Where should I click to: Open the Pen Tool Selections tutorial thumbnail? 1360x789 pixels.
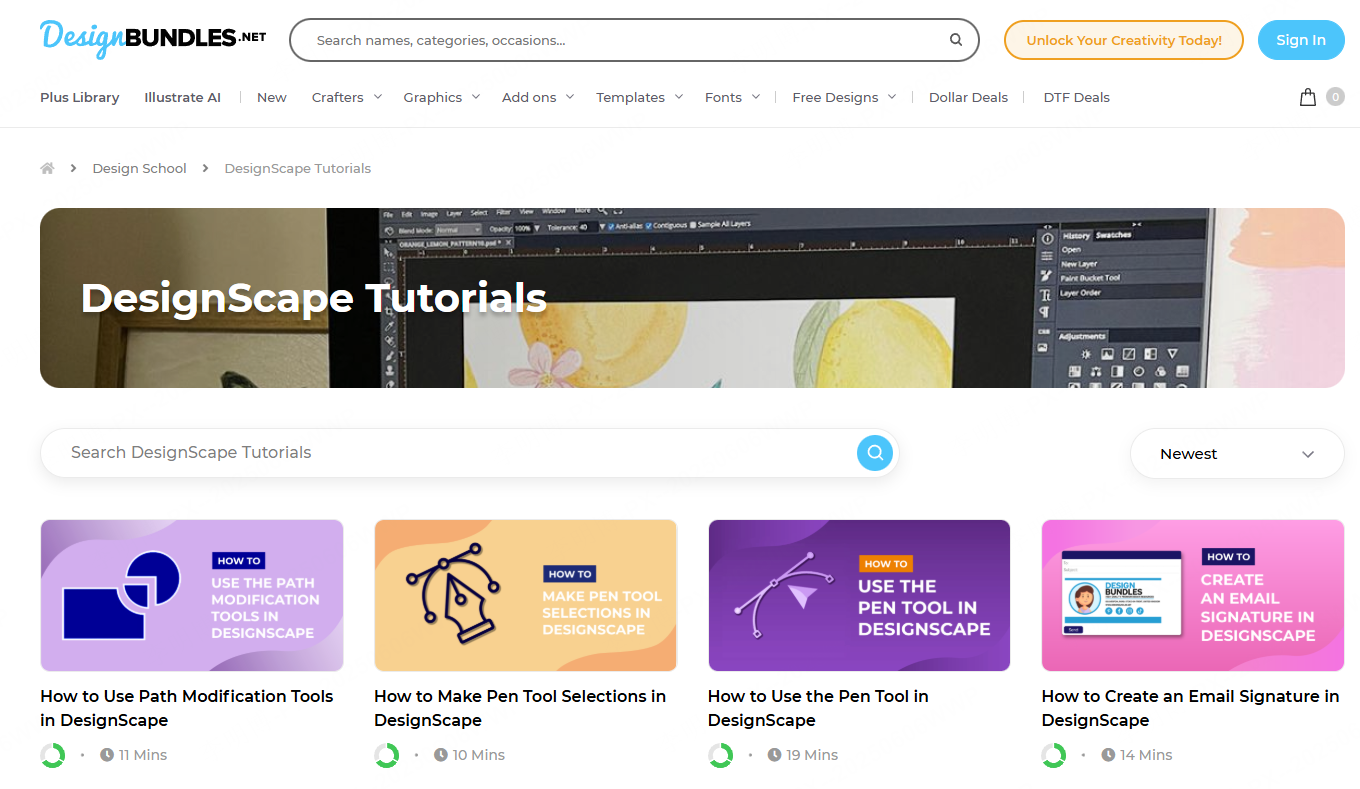525,595
